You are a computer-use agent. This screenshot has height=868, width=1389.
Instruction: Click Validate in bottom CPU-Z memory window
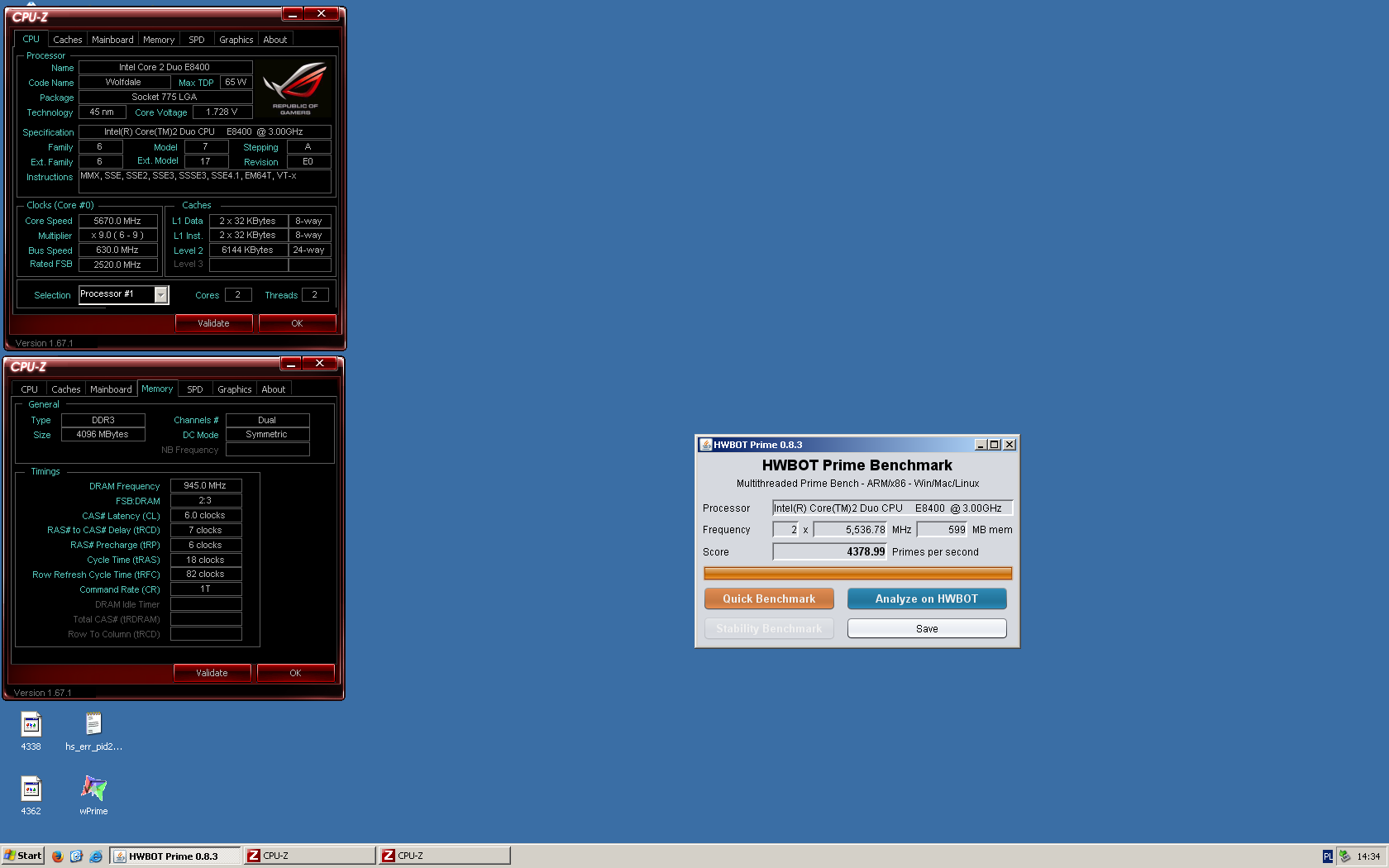212,673
